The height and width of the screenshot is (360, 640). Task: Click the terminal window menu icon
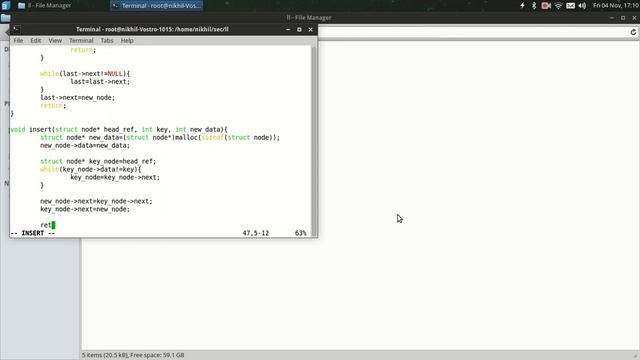(x=16, y=29)
